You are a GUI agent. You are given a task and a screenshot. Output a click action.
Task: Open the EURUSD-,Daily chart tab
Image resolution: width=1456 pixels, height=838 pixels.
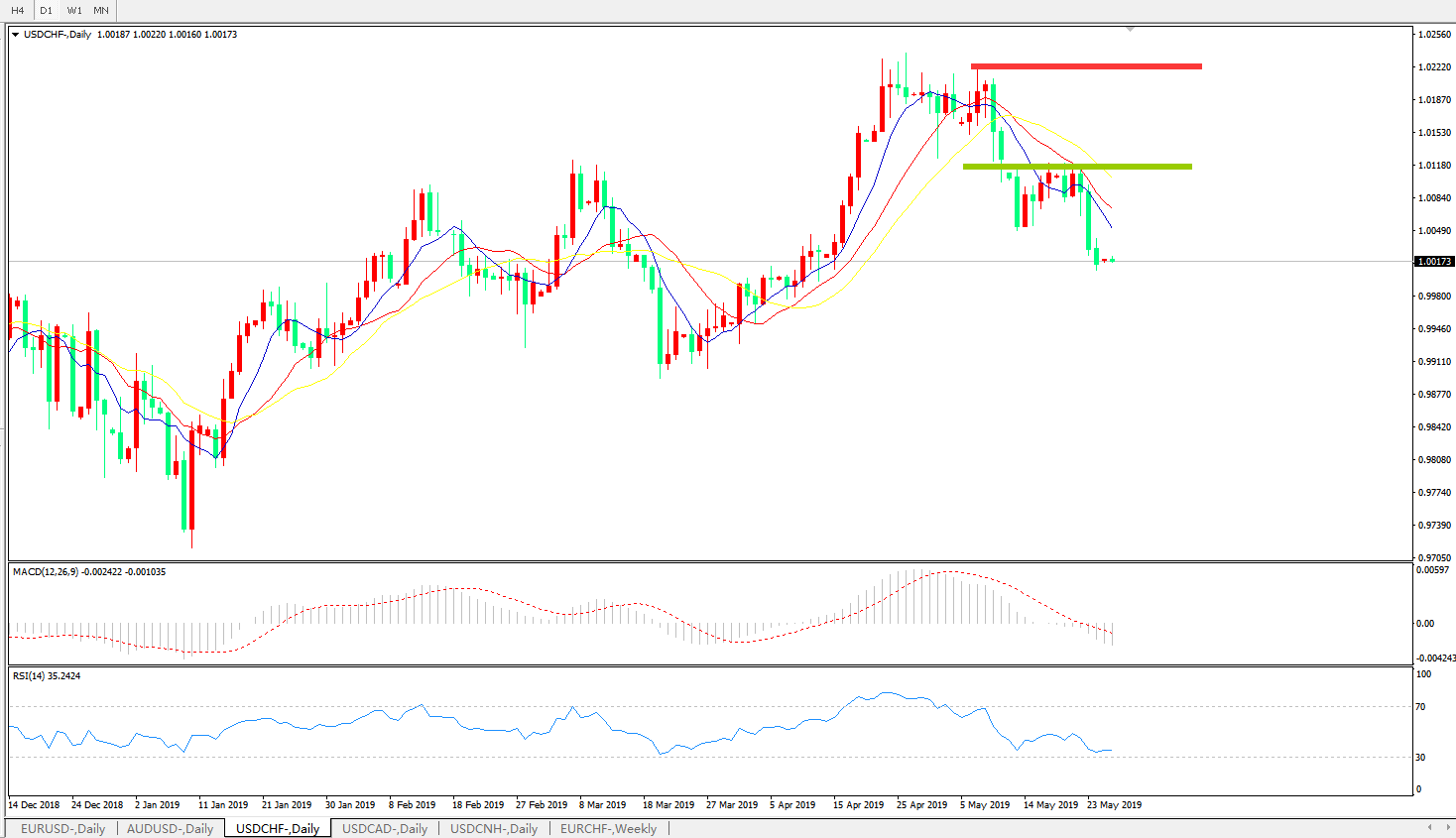click(62, 828)
